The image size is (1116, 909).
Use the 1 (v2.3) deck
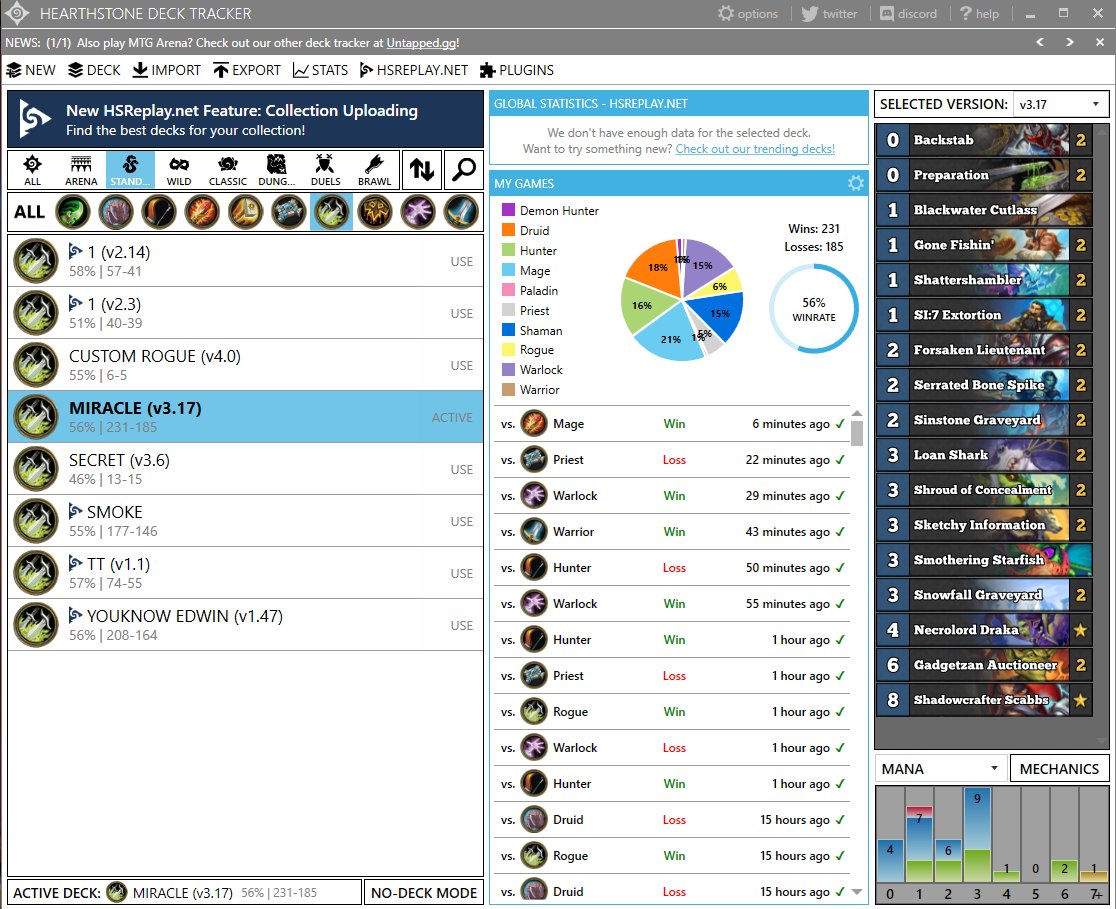coord(461,313)
